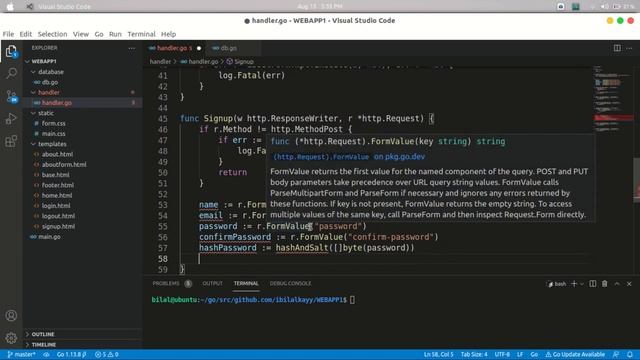
Task: Open the Explorer view in activity bar
Action: (11, 51)
